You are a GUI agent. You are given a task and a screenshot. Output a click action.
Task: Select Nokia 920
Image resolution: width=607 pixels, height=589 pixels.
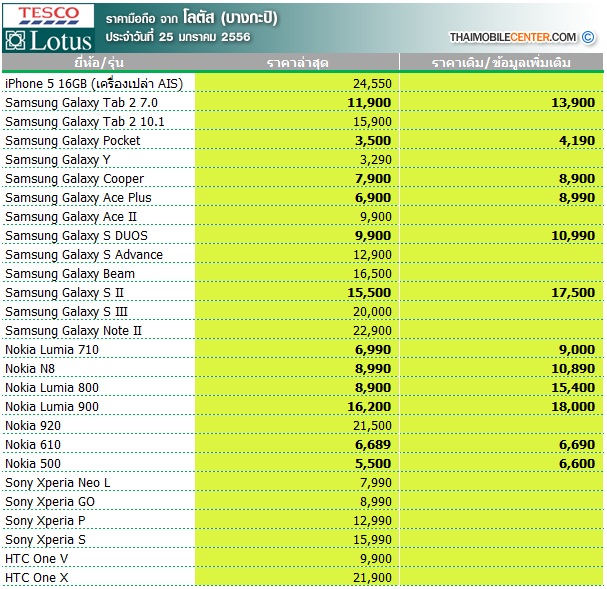pos(33,425)
